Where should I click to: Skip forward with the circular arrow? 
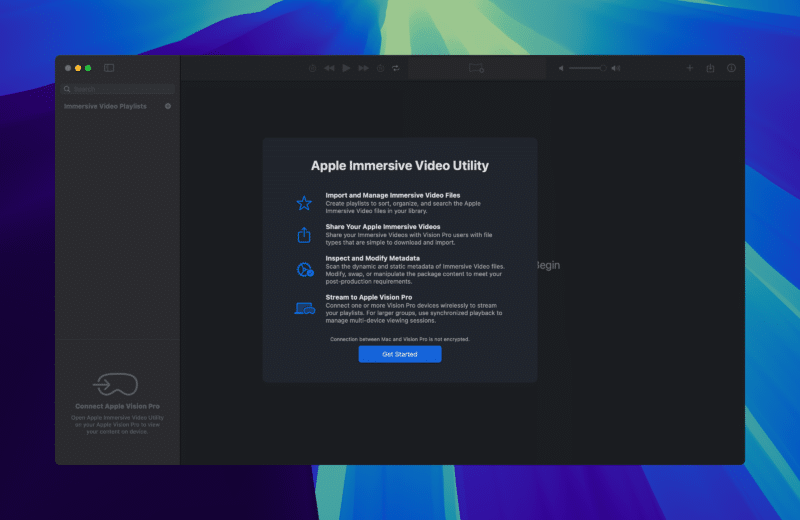[381, 68]
